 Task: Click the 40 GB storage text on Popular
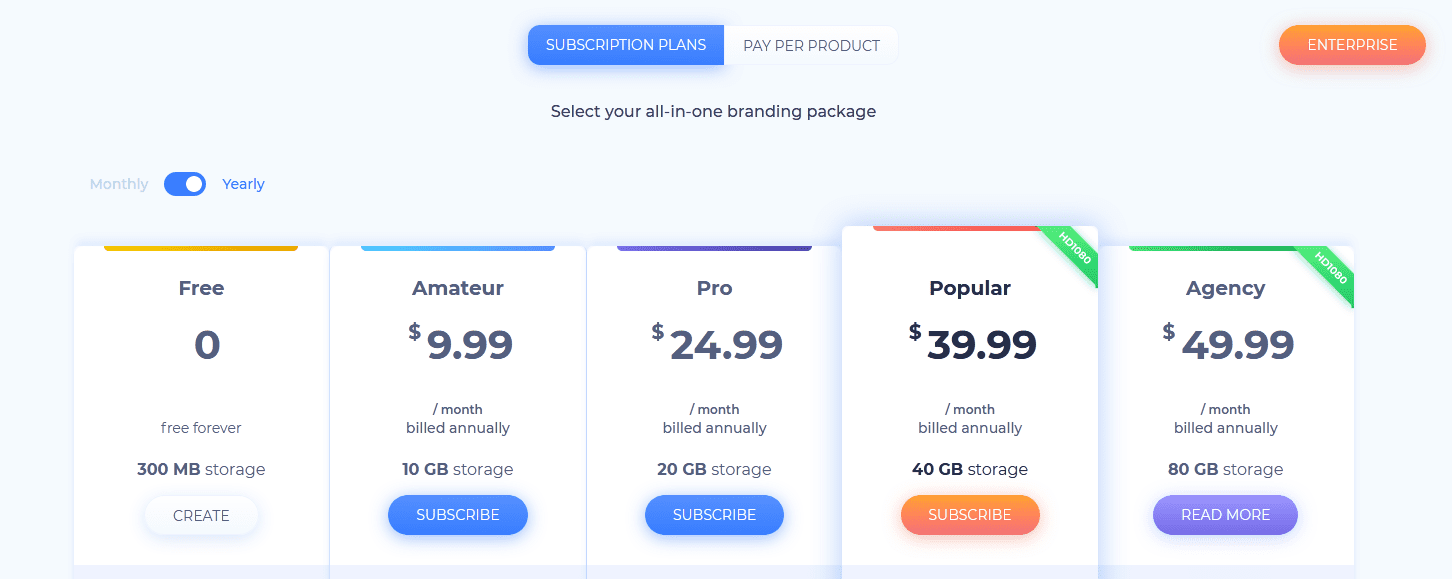[970, 469]
